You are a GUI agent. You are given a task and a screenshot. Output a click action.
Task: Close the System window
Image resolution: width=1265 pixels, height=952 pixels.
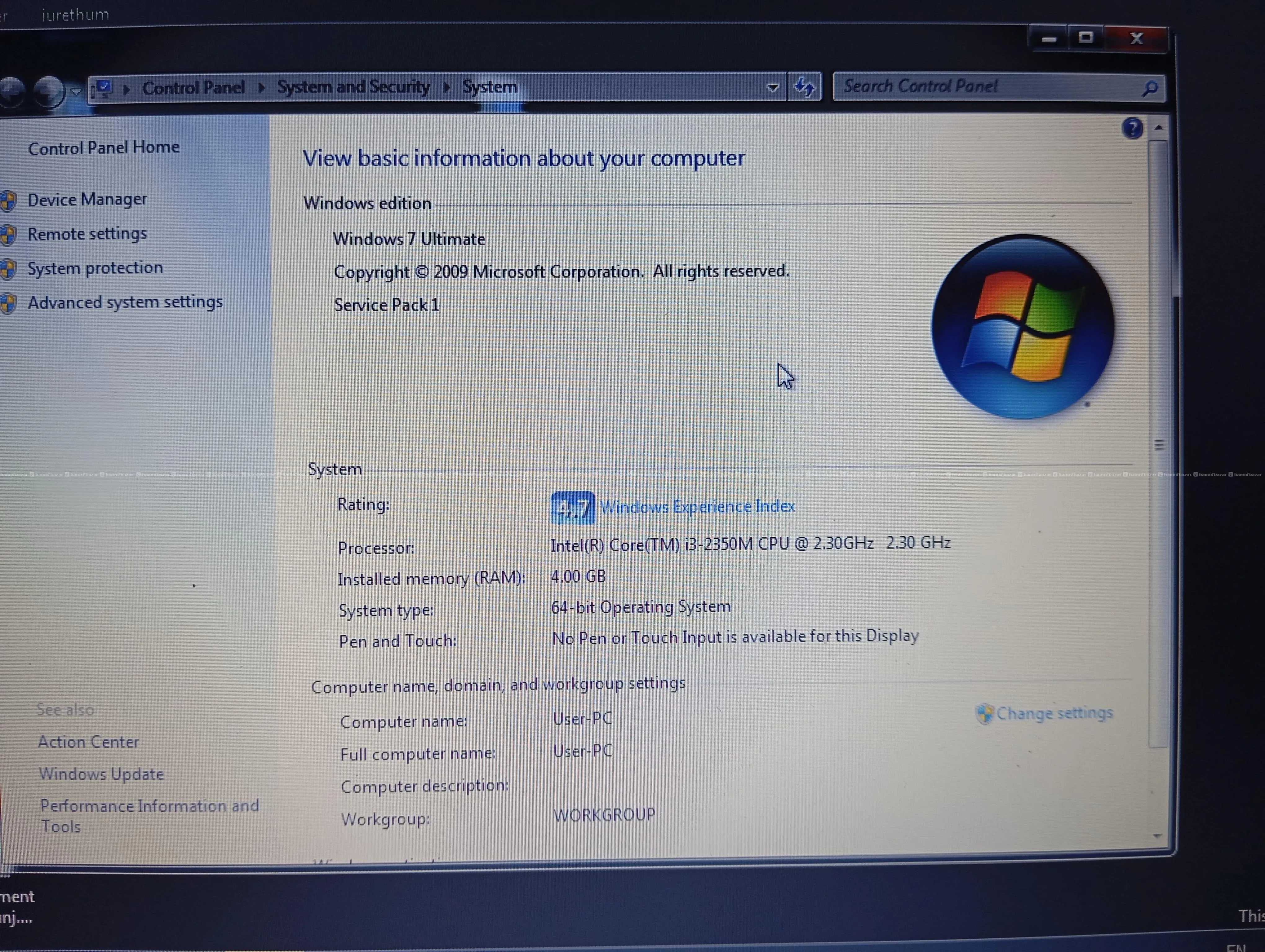1136,39
